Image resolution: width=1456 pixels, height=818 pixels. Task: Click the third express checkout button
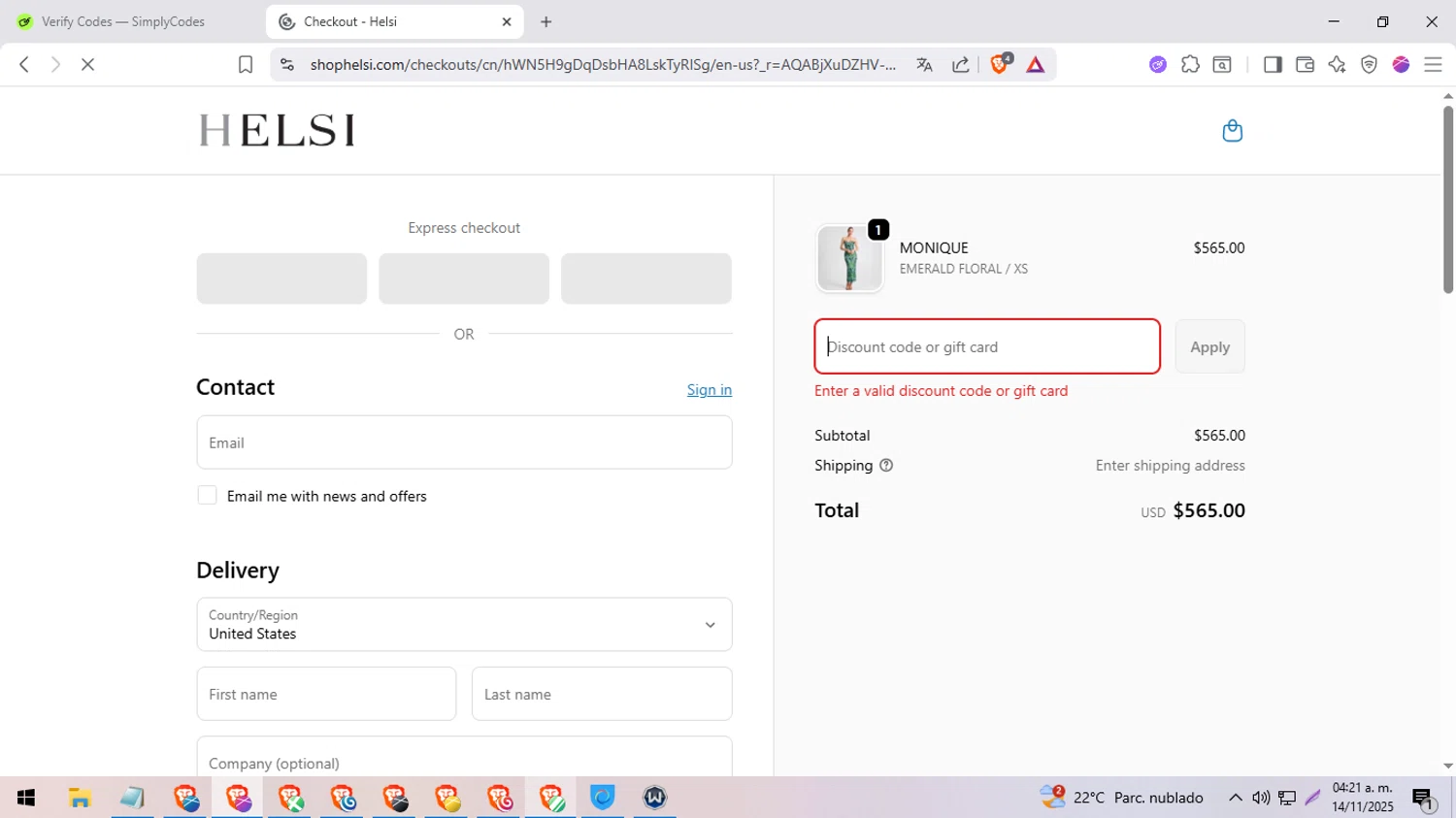pos(646,278)
